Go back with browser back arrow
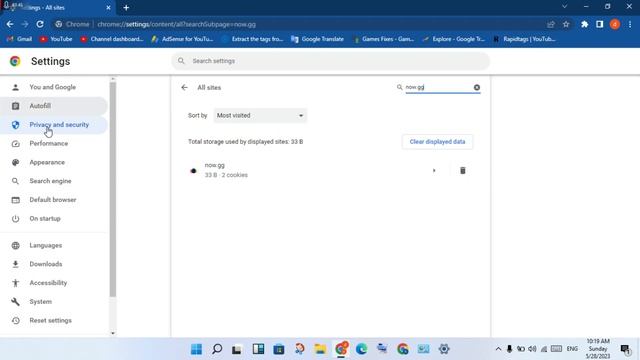This screenshot has height=360, width=640. 10,24
